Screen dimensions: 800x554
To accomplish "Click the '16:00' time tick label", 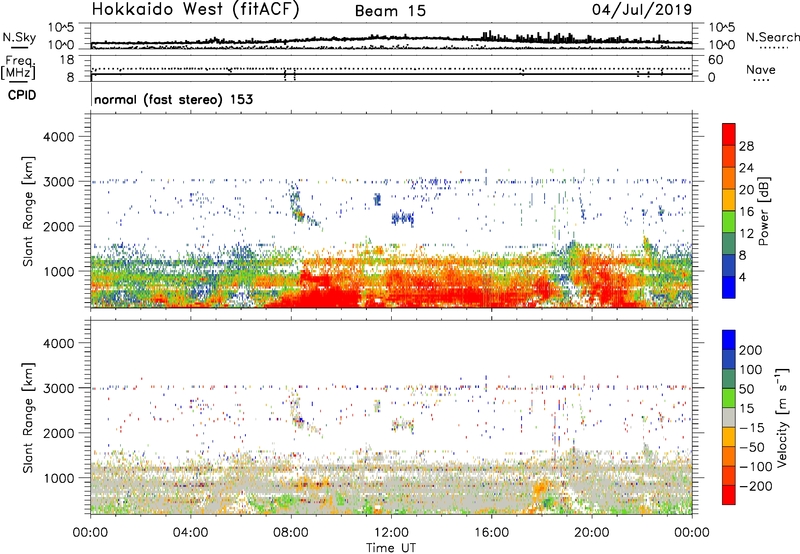I will click(491, 533).
